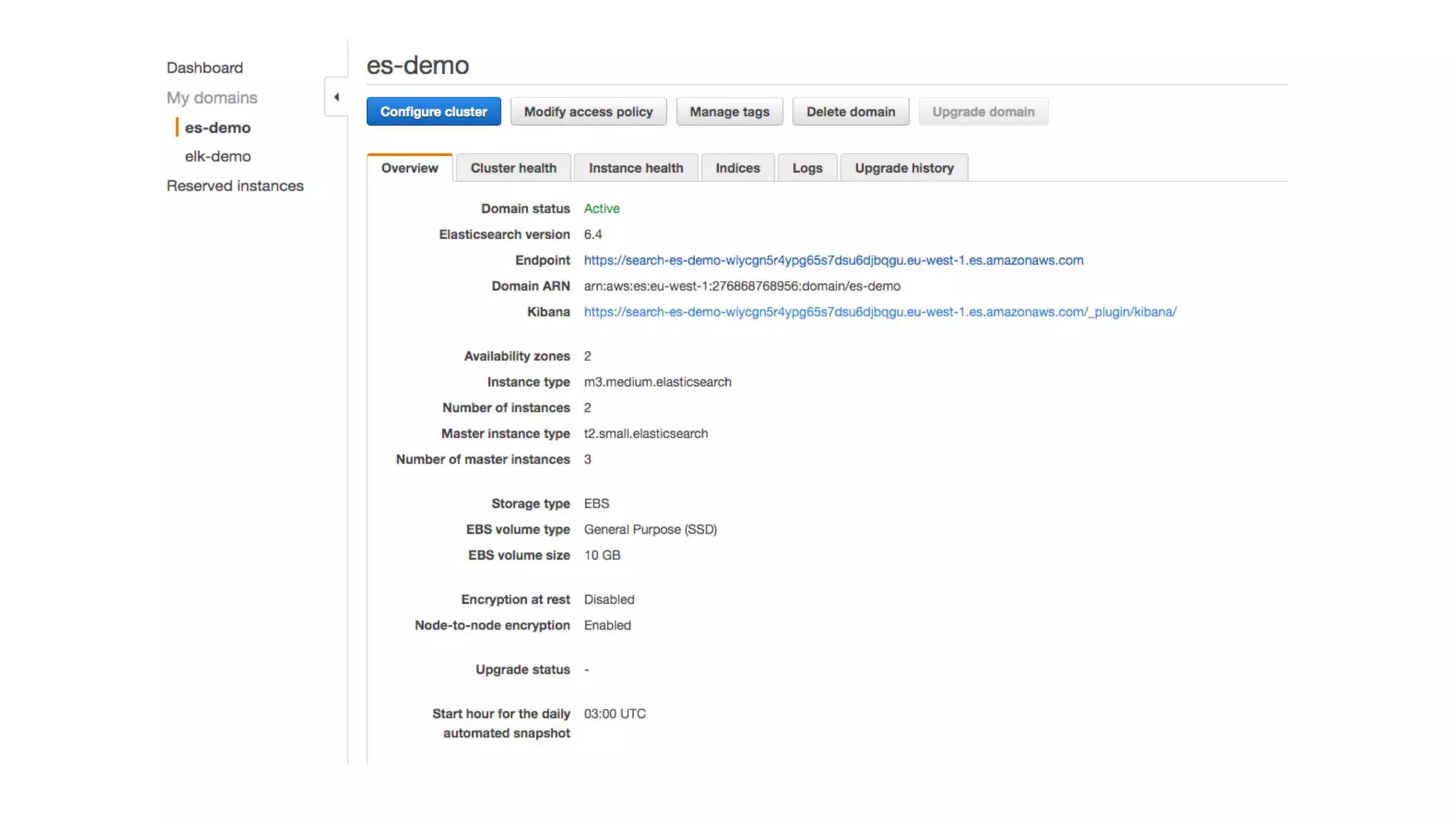Open the Kibana plugin URL link
1456x819 pixels.
880,312
